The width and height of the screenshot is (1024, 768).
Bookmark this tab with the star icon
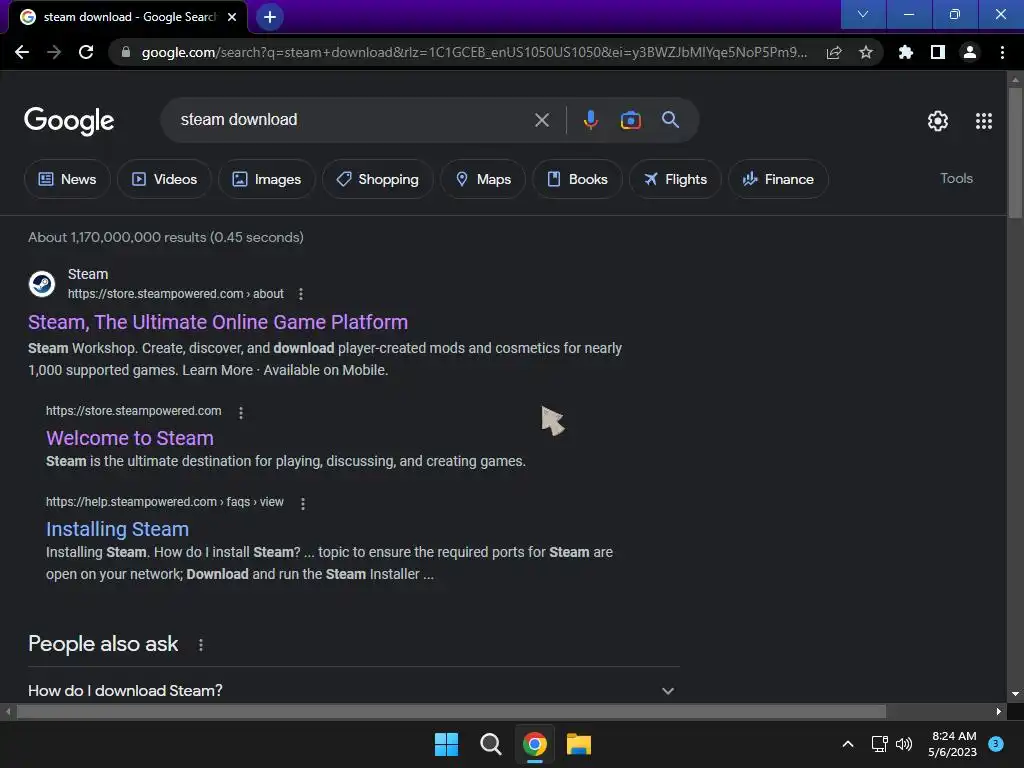tap(866, 52)
